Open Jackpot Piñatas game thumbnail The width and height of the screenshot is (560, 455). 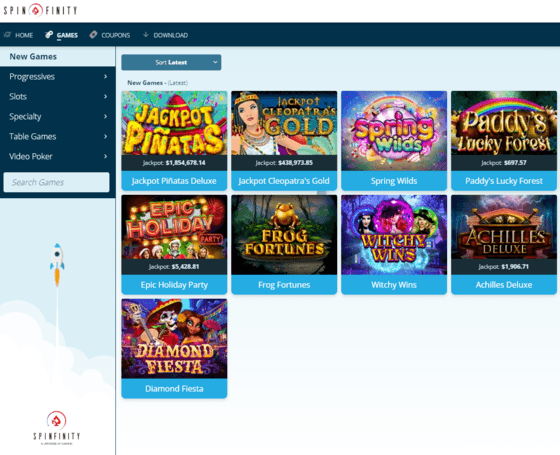(174, 123)
